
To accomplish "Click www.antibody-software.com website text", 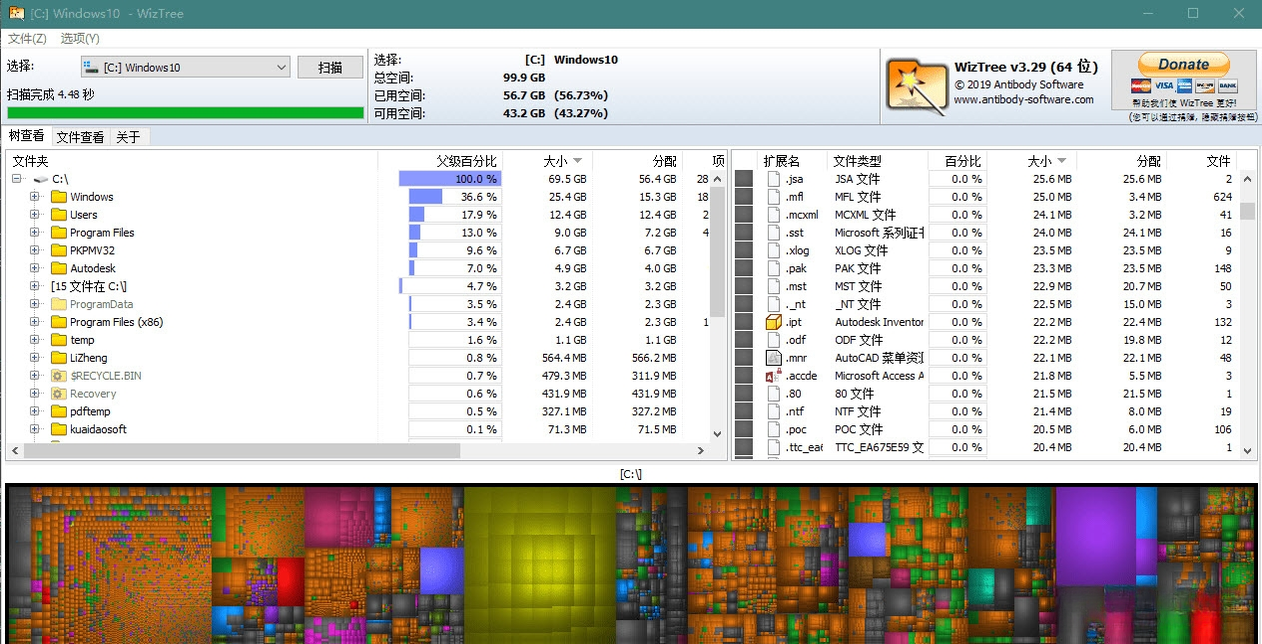I will pyautogui.click(x=1023, y=100).
